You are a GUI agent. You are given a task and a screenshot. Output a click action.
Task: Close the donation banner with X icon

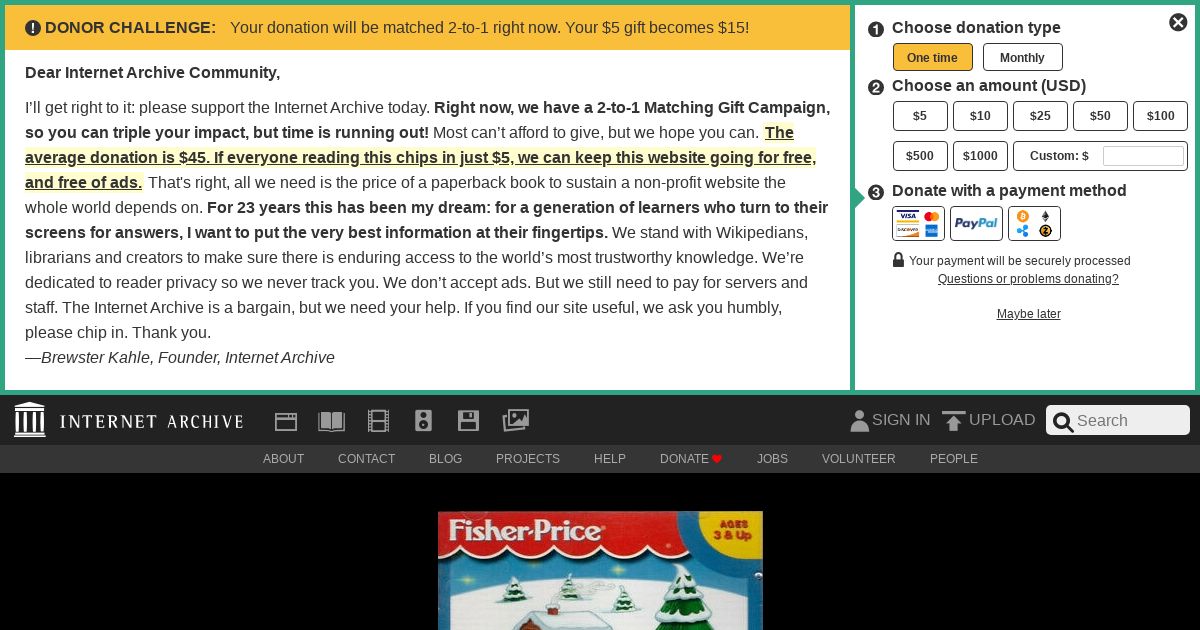point(1178,22)
